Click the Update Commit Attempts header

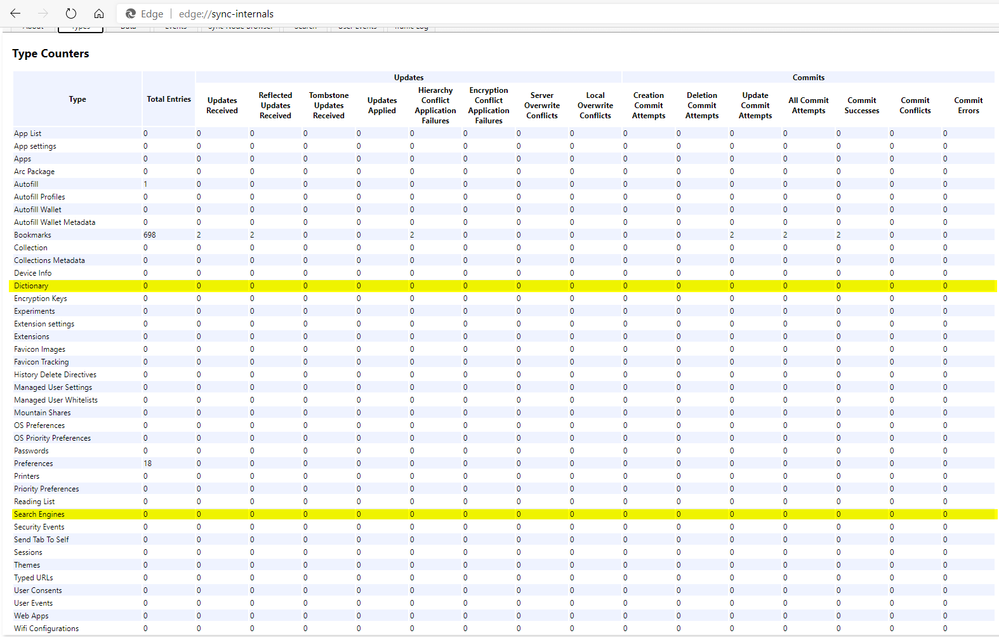coord(755,105)
